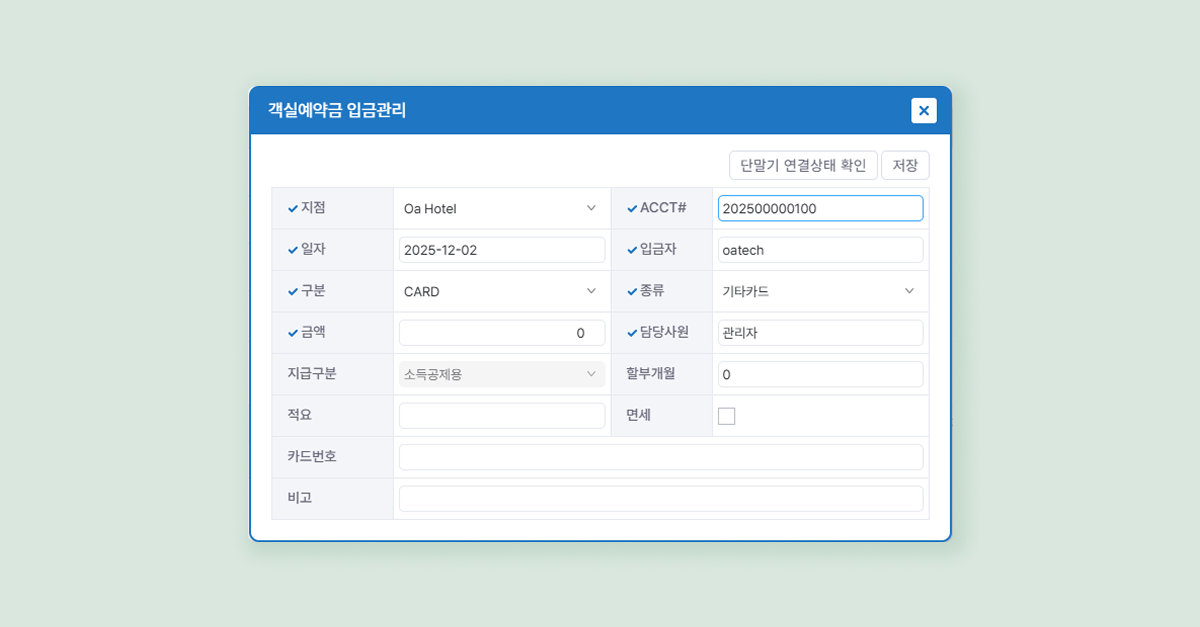Click the ACCT# input field

(820, 208)
